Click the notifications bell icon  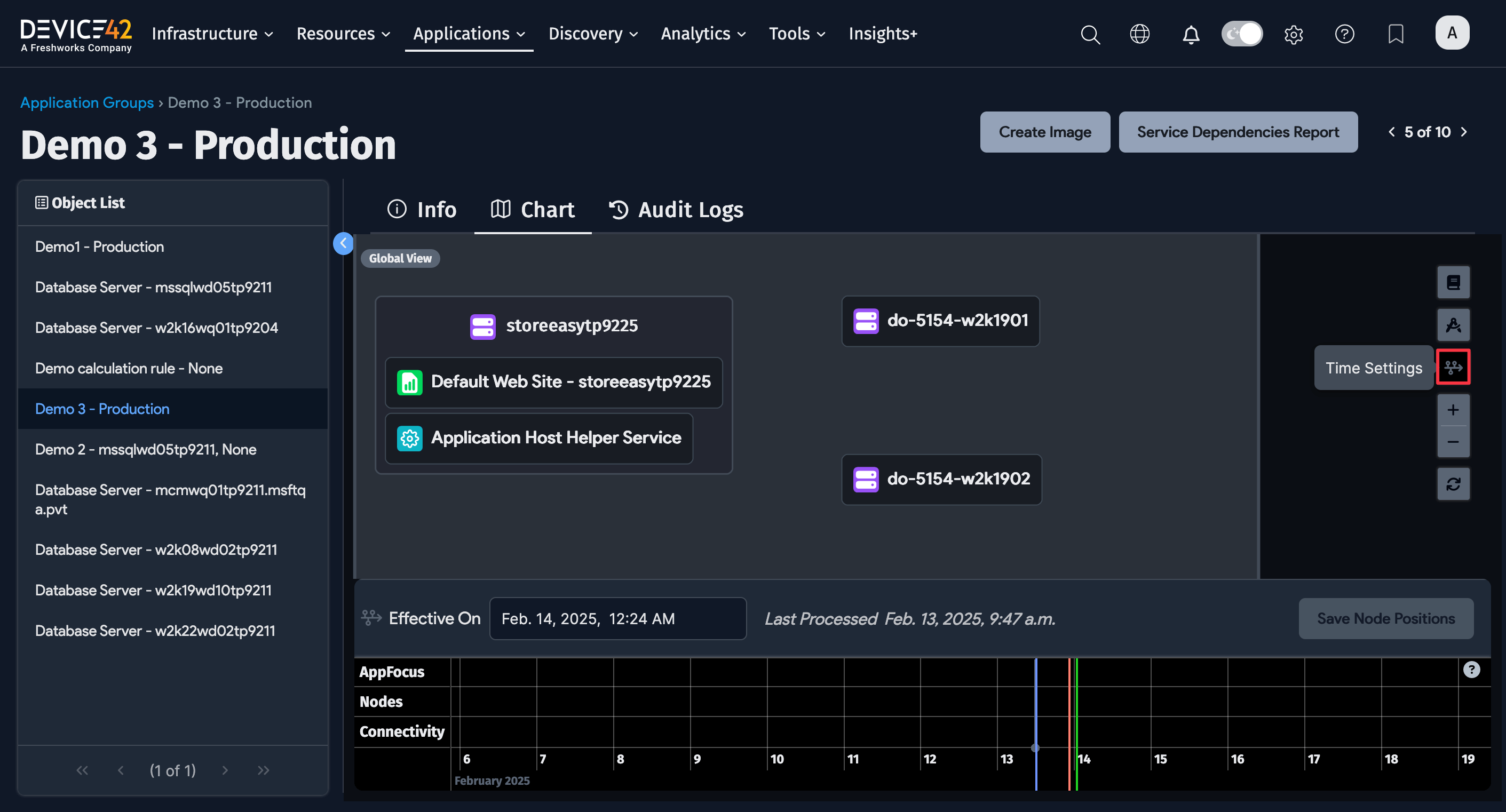click(1190, 34)
